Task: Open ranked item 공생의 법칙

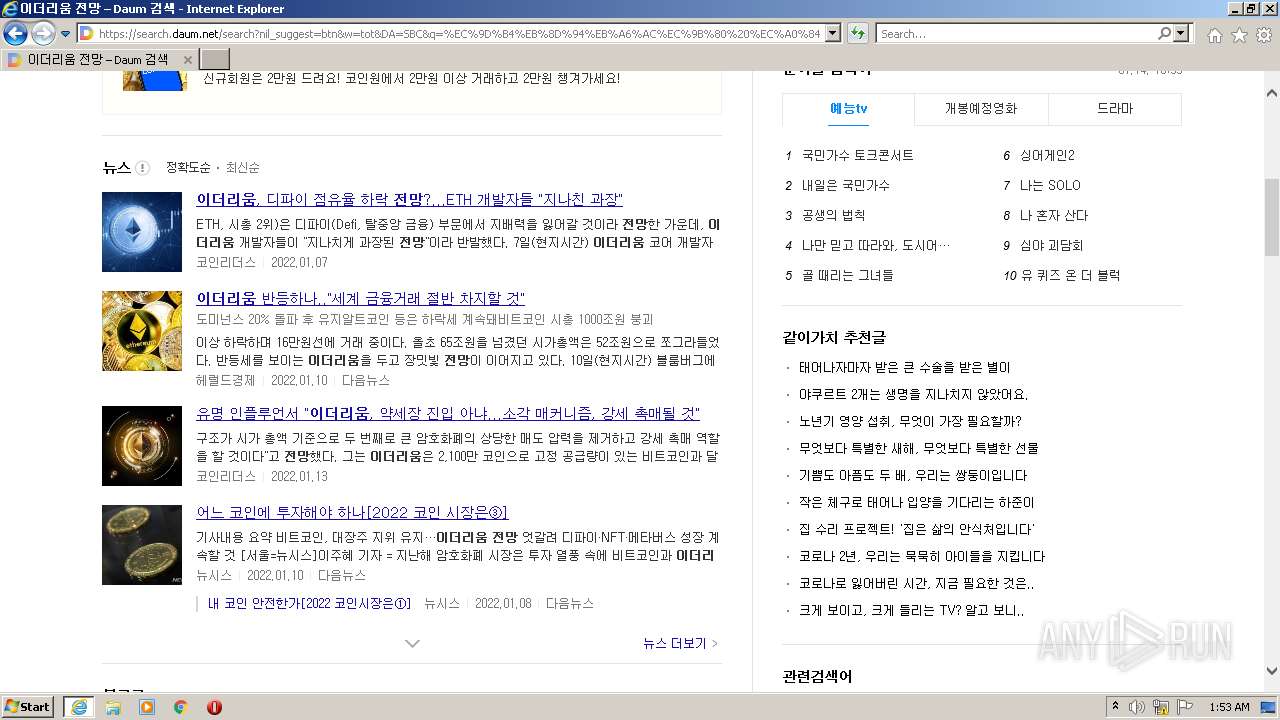Action: [833, 216]
